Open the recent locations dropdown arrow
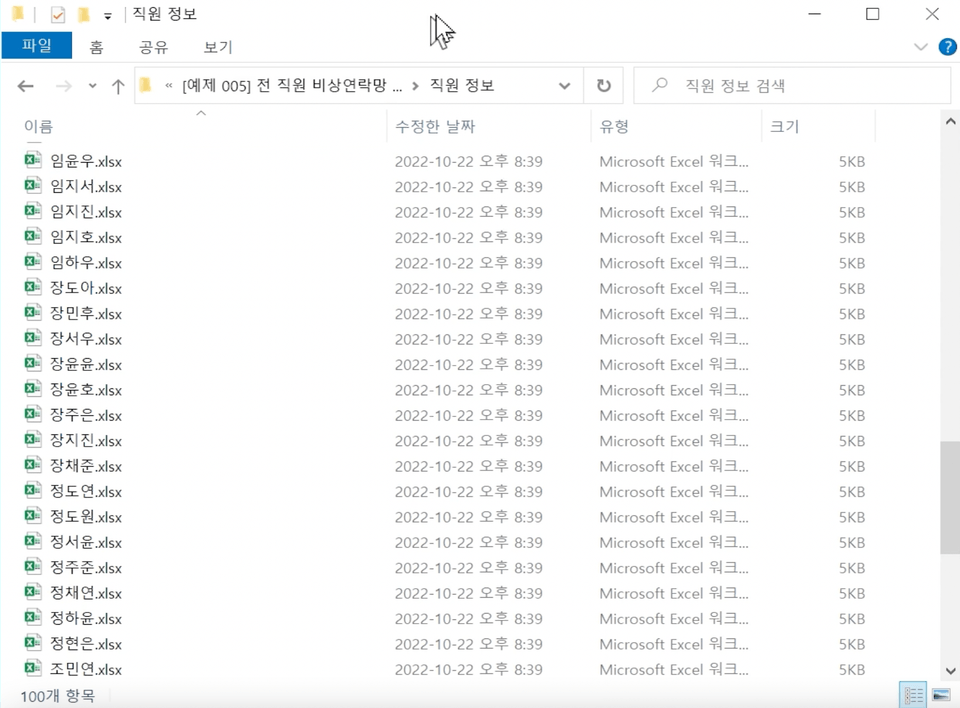This screenshot has width=960, height=708. [x=92, y=86]
